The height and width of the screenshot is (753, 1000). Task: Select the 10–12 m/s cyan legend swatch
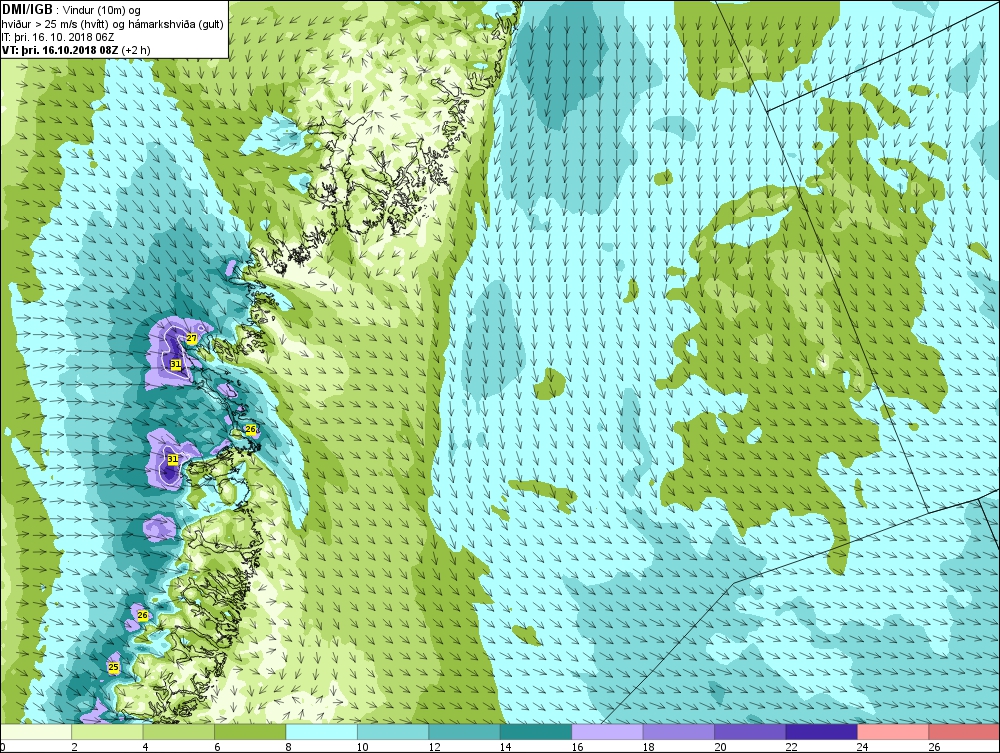coord(393,732)
